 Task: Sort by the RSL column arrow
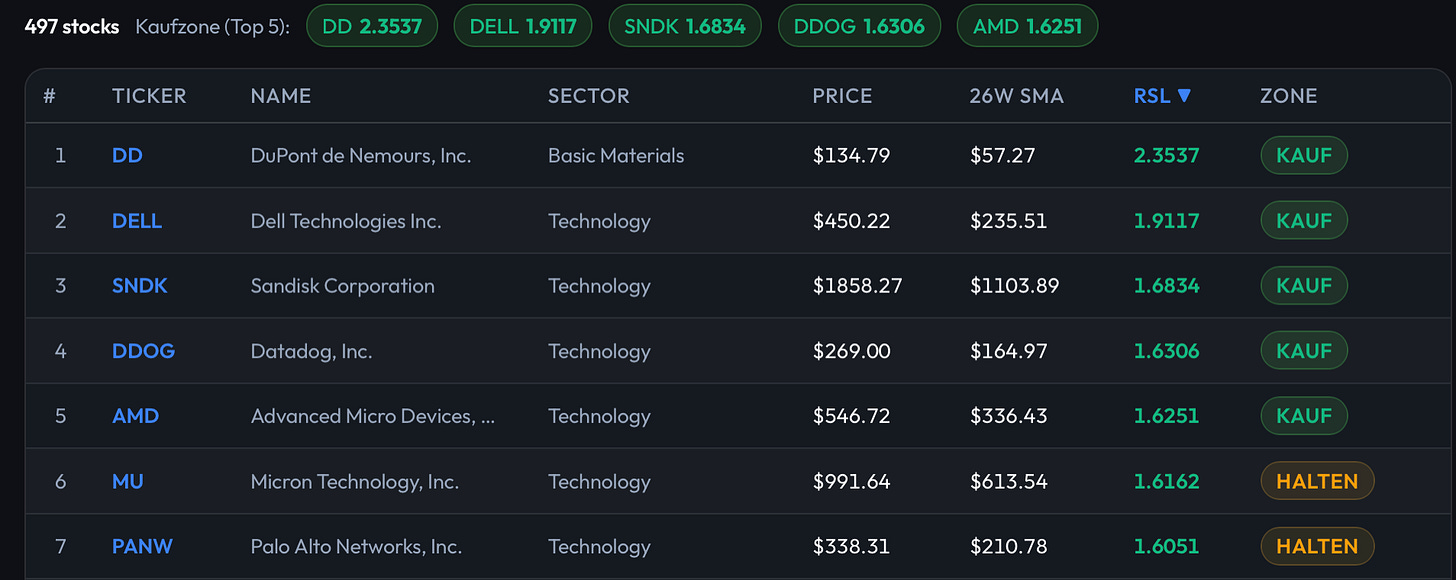[1185, 96]
